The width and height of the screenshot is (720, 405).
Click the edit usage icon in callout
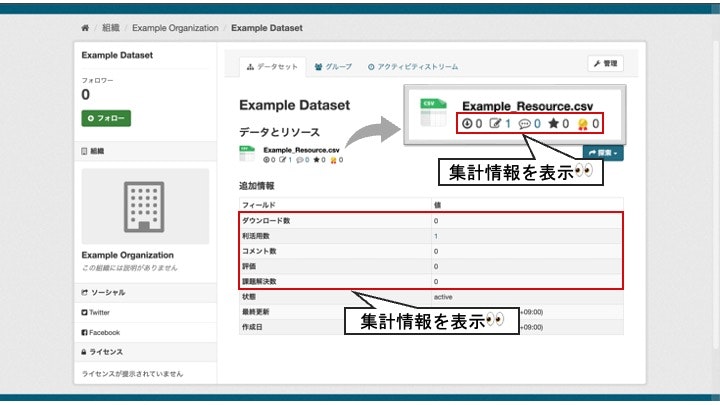tap(495, 123)
